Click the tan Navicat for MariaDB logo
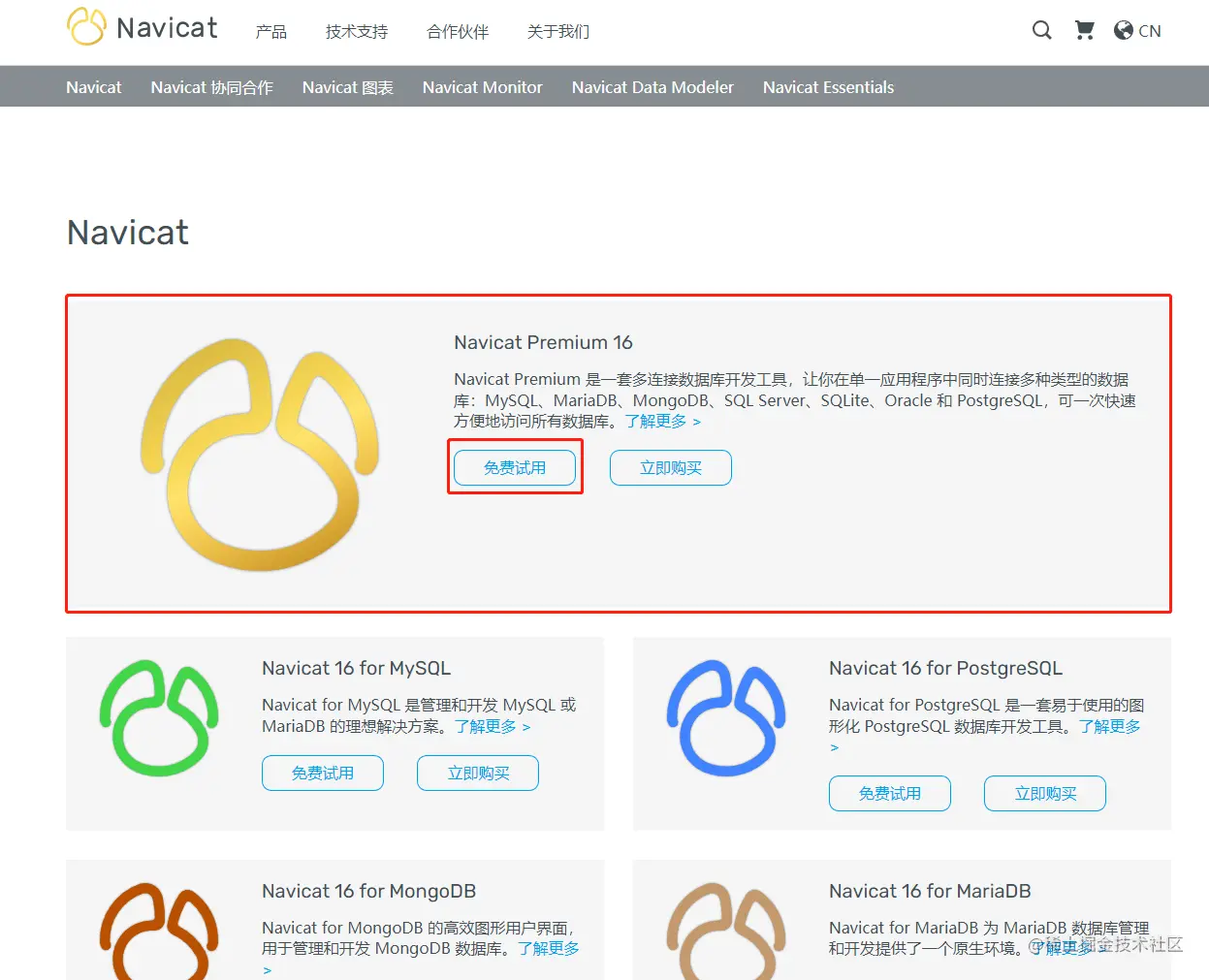Screen dimensions: 1209x980 (x=726, y=931)
